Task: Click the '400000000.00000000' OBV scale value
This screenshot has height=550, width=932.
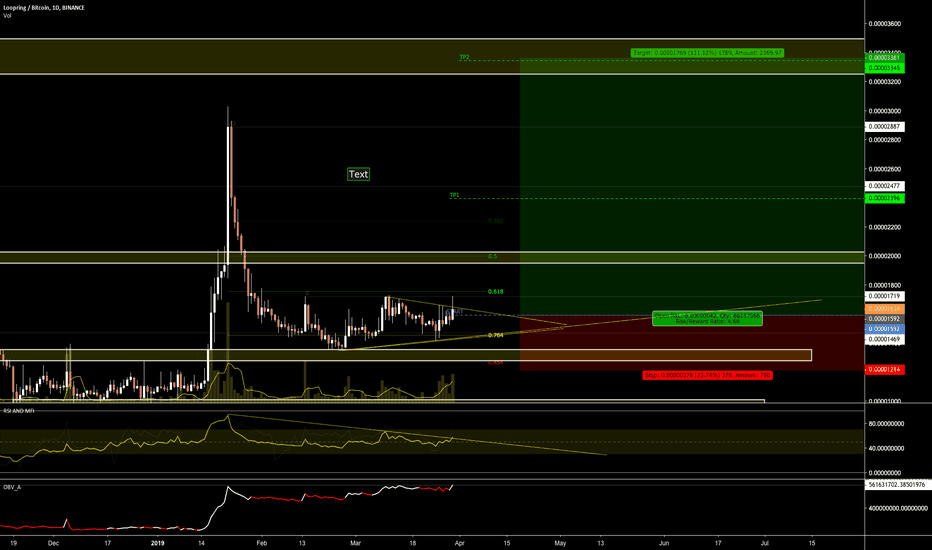Action: (x=898, y=508)
